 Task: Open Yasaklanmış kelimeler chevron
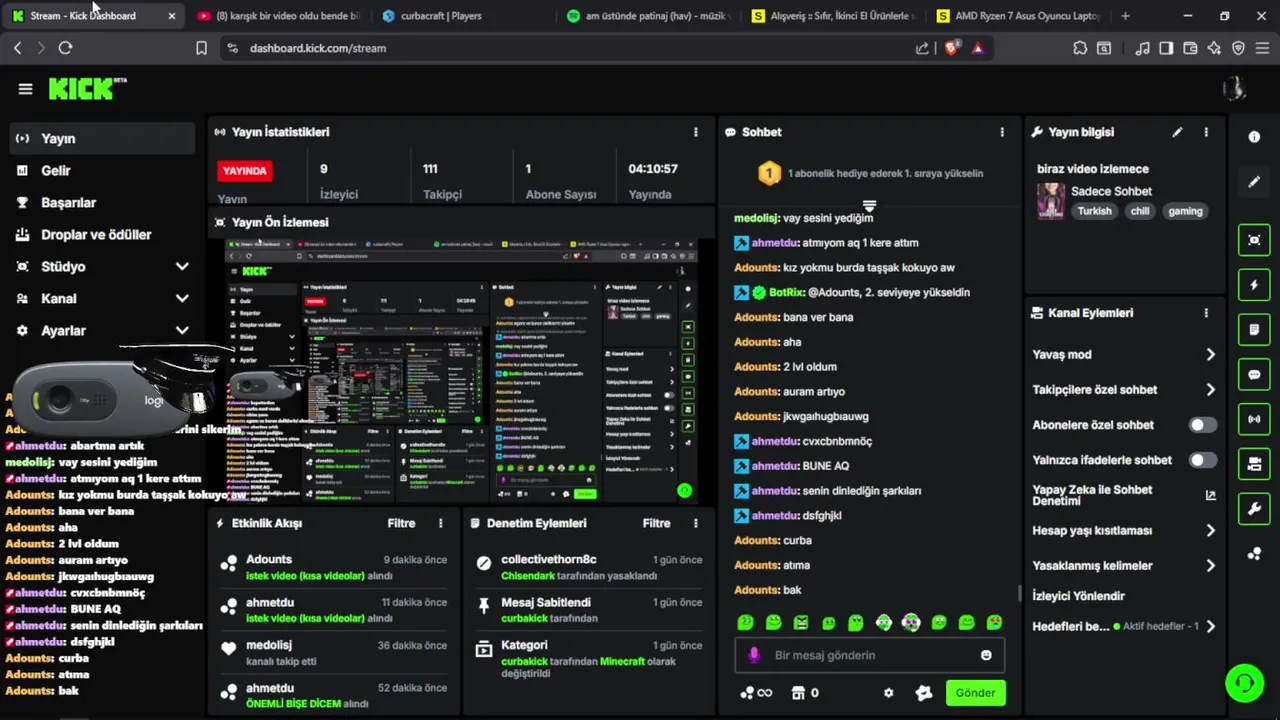coord(1210,566)
